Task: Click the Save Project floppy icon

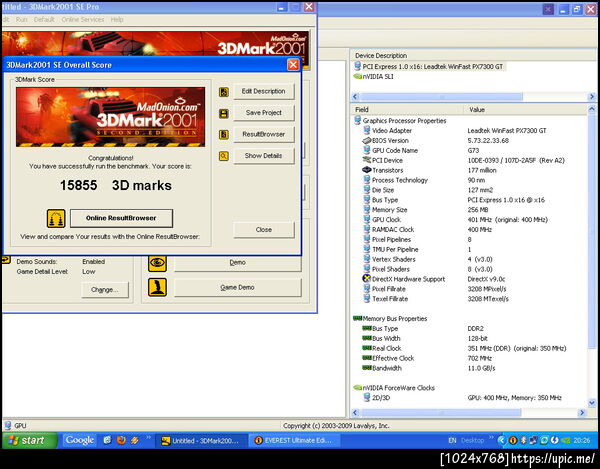Action: point(223,113)
